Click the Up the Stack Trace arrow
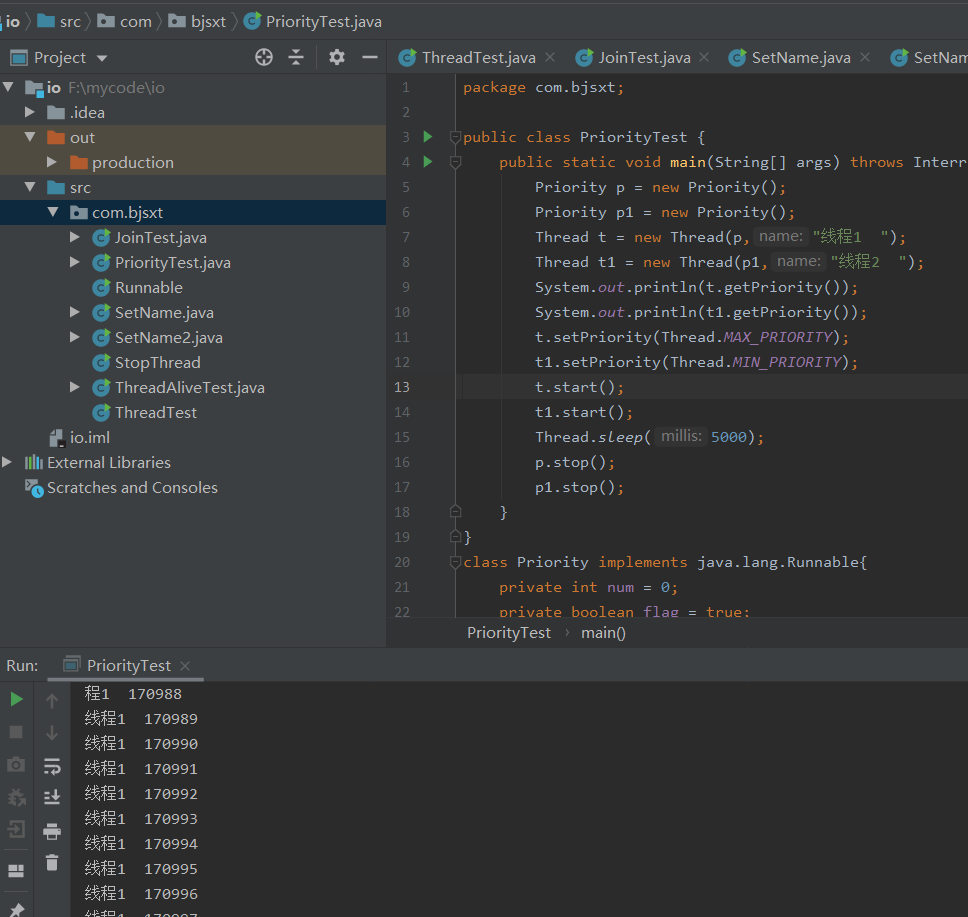968x917 pixels. (52, 700)
